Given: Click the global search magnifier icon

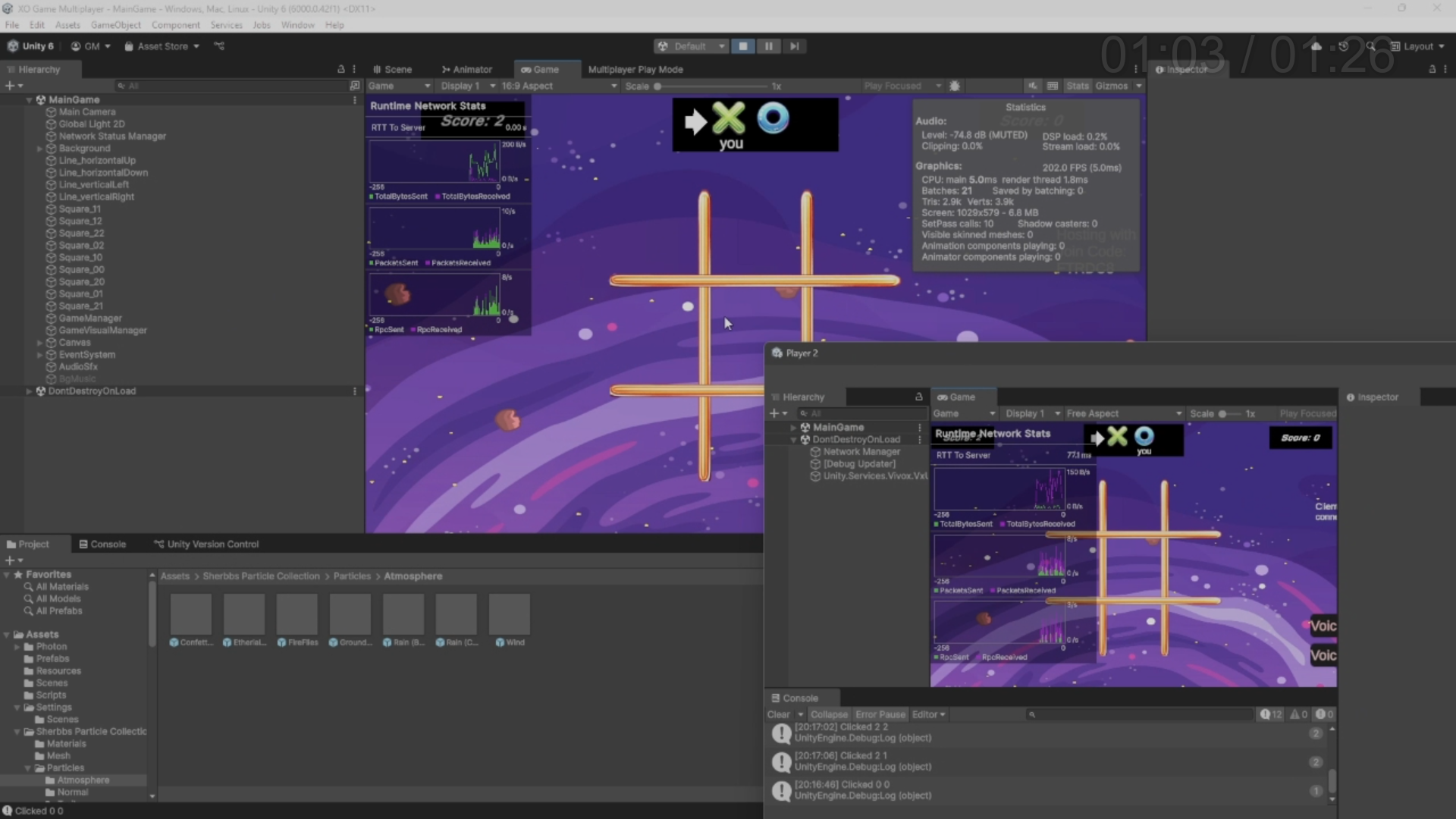Looking at the screenshot, I should (x=1370, y=46).
